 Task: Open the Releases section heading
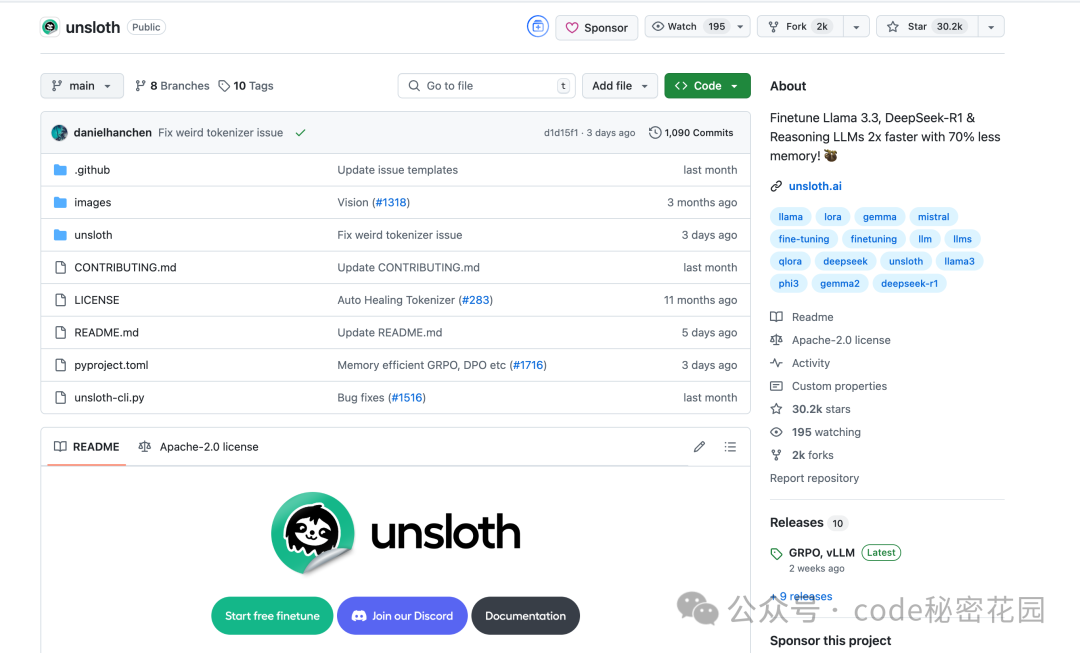click(x=796, y=522)
